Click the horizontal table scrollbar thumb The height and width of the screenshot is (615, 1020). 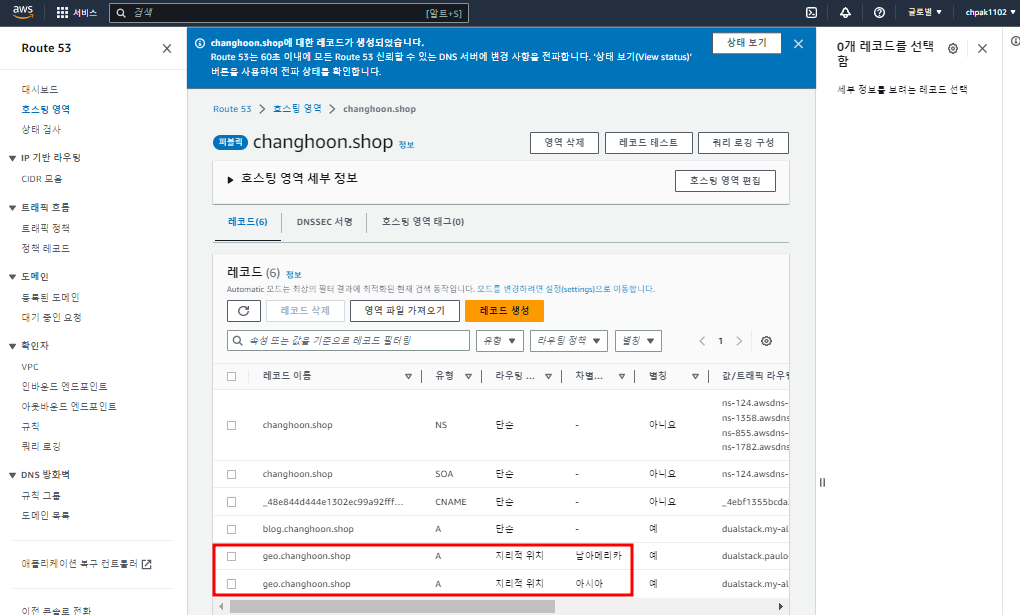pyautogui.click(x=392, y=607)
